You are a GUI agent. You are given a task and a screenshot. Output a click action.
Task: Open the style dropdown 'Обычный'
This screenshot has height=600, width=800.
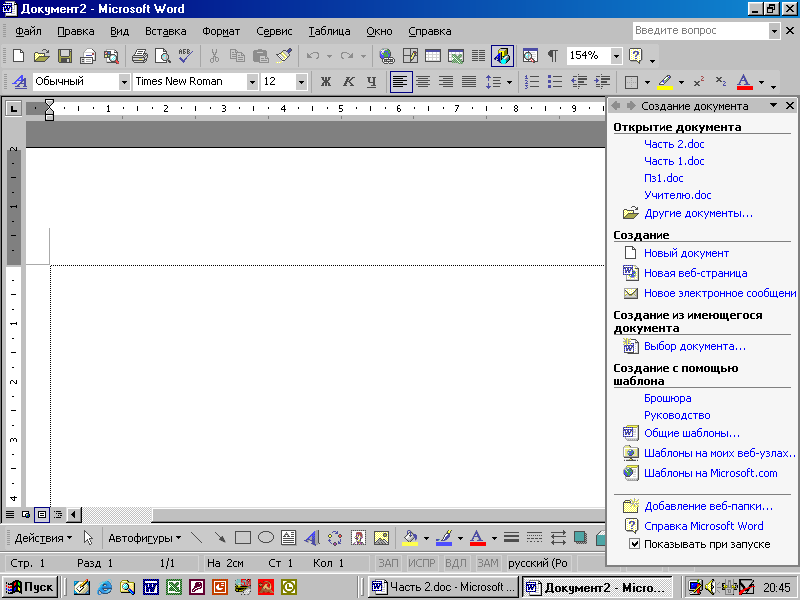point(124,82)
